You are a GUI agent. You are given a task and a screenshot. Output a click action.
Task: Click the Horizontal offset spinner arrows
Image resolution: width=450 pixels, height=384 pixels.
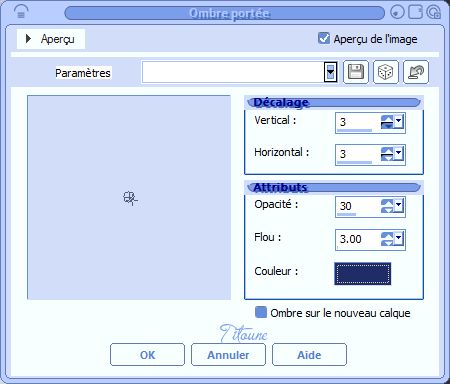click(387, 154)
